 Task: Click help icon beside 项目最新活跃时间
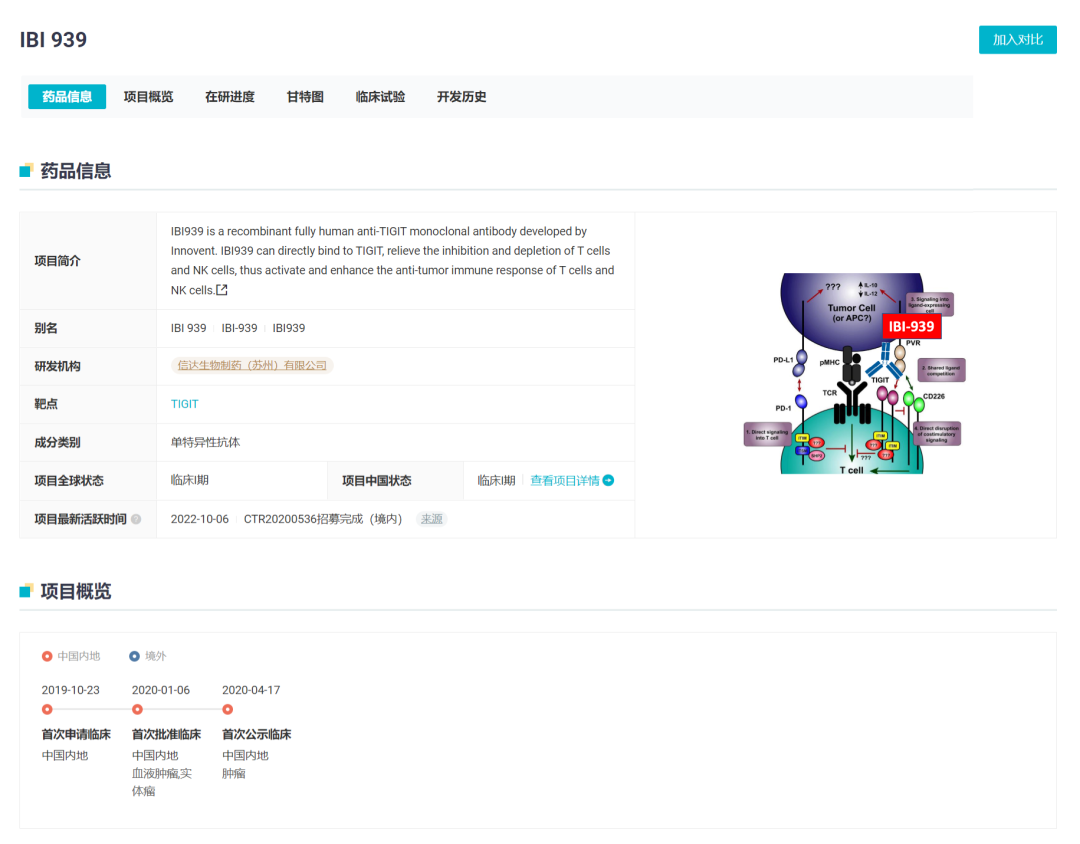(x=136, y=519)
